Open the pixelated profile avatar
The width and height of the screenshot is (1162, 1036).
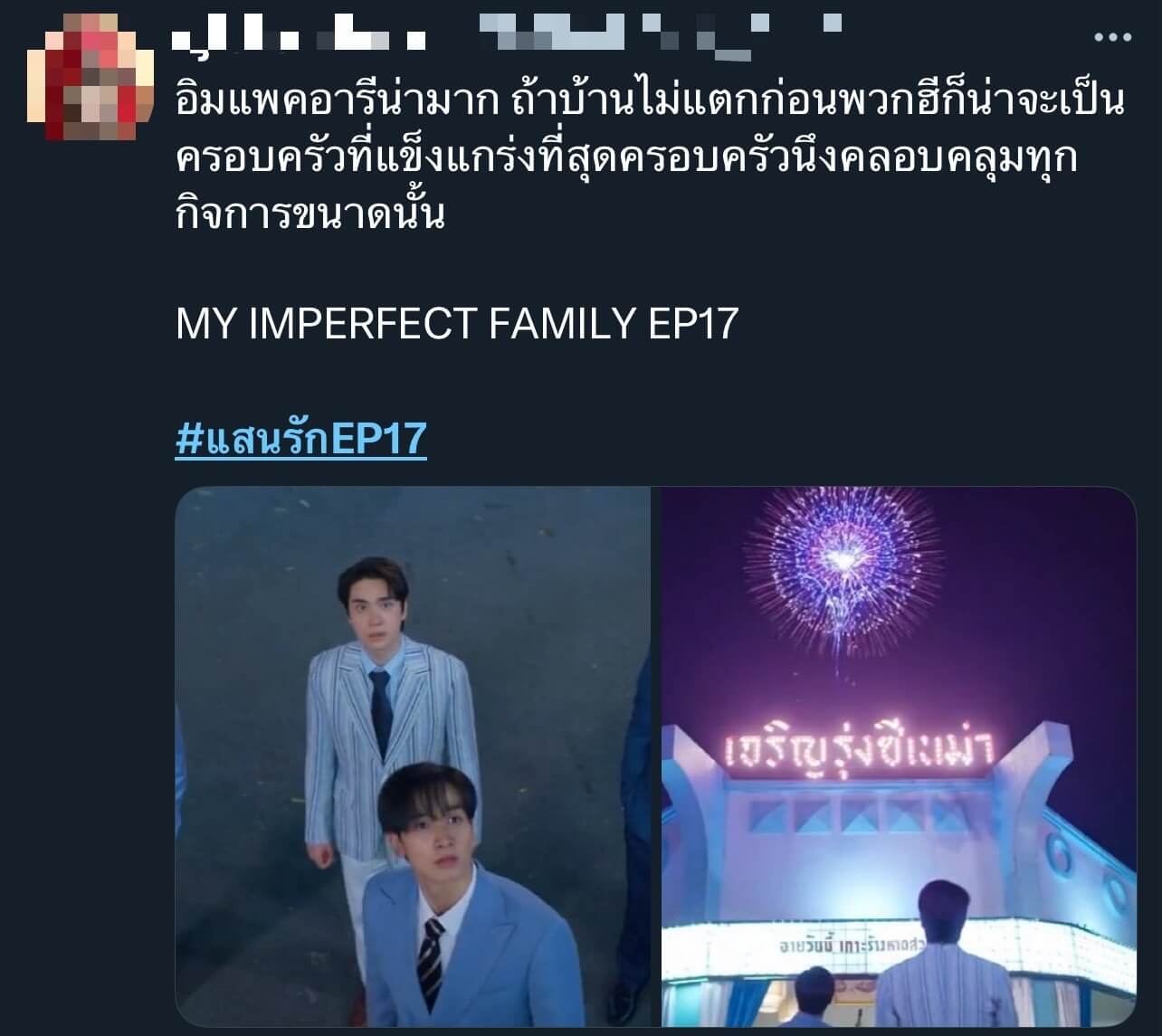point(81,78)
